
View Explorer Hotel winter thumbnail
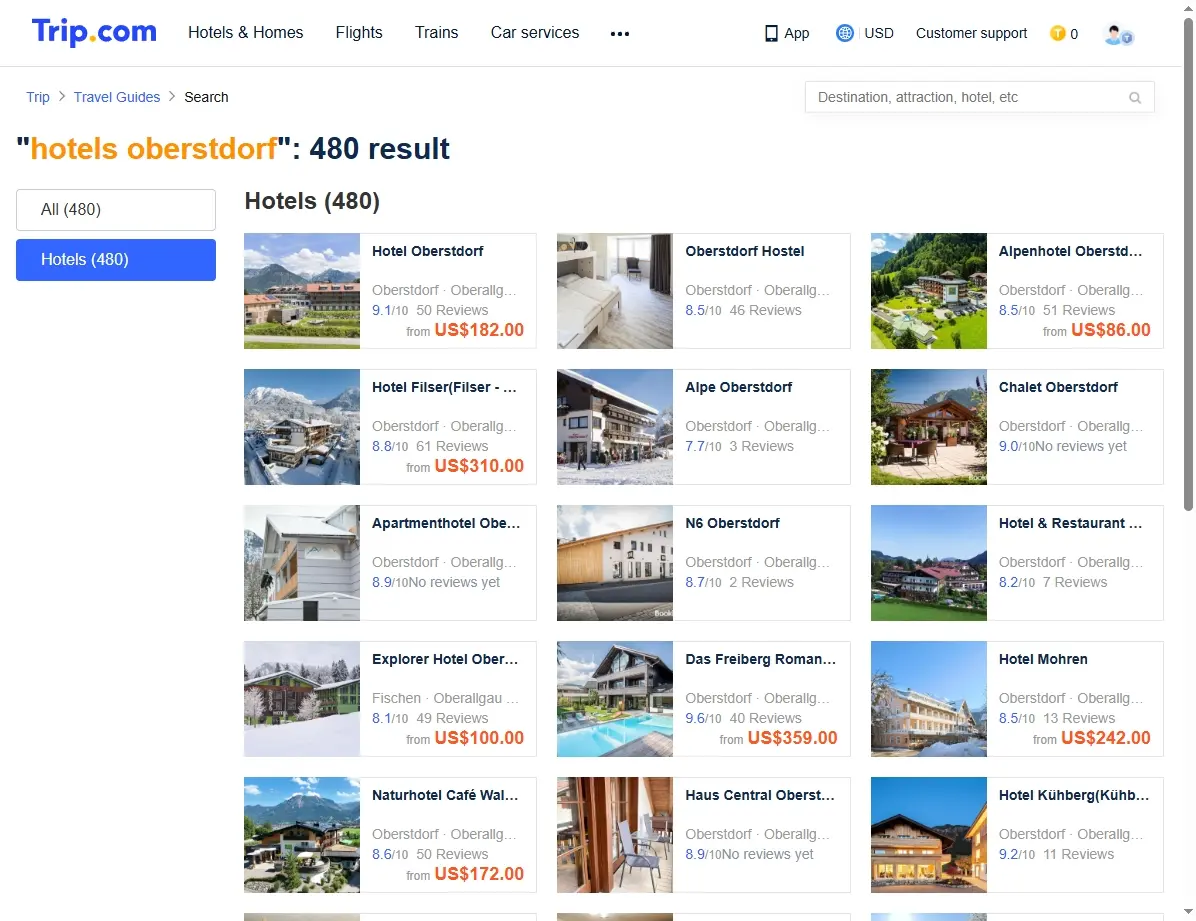302,698
